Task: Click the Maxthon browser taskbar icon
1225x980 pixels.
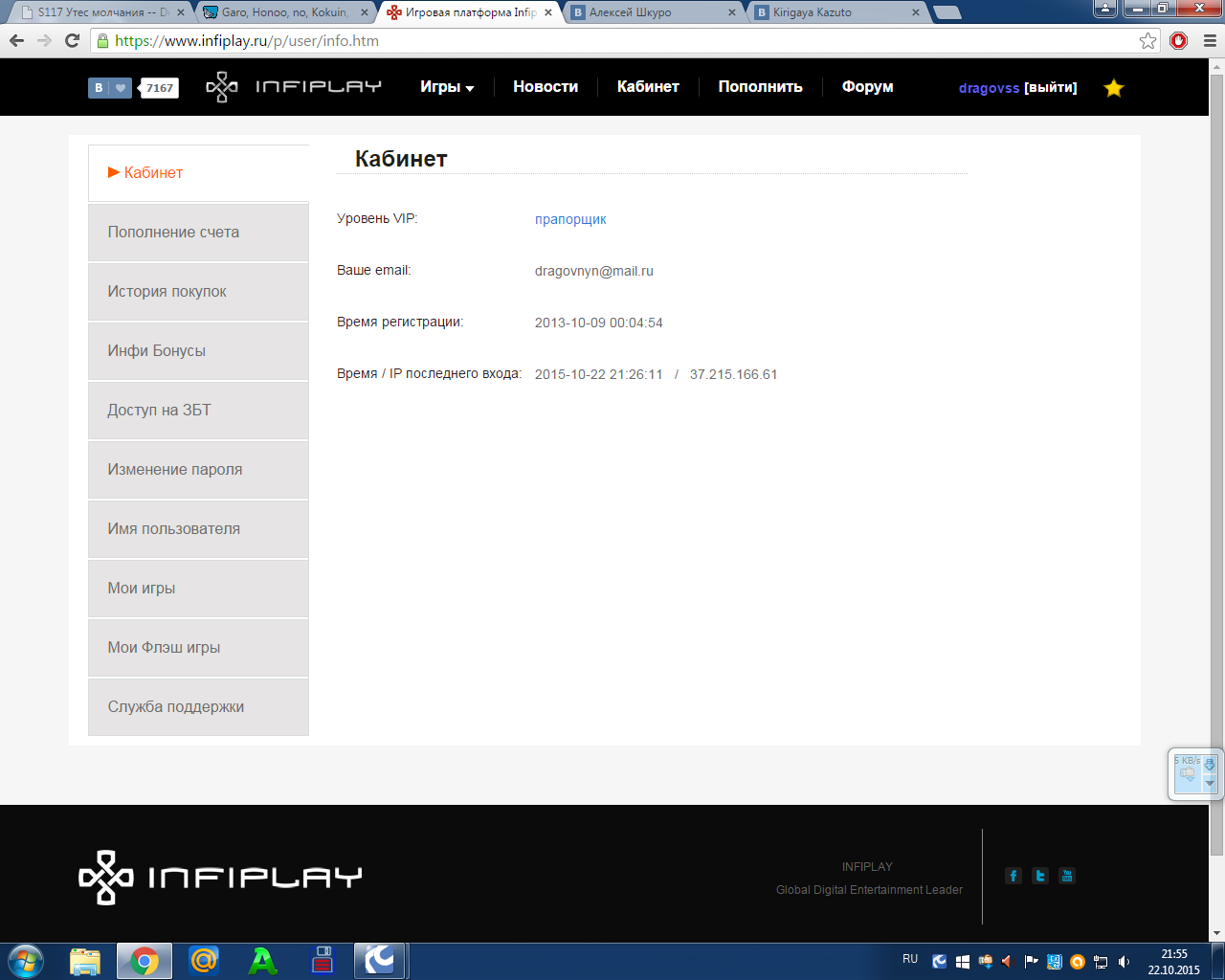Action: (x=380, y=961)
